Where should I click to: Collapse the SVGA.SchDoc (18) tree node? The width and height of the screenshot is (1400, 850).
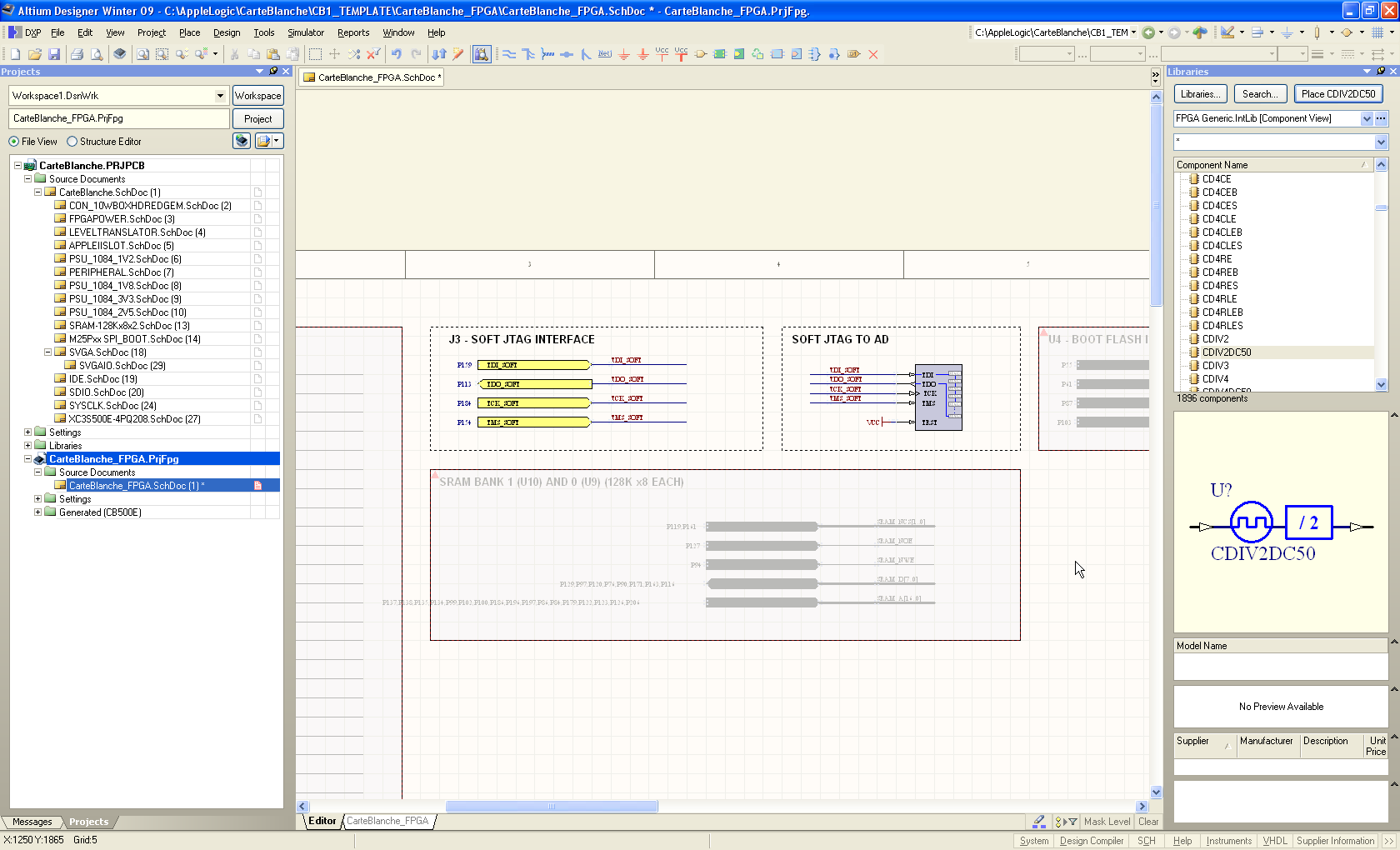(x=47, y=352)
